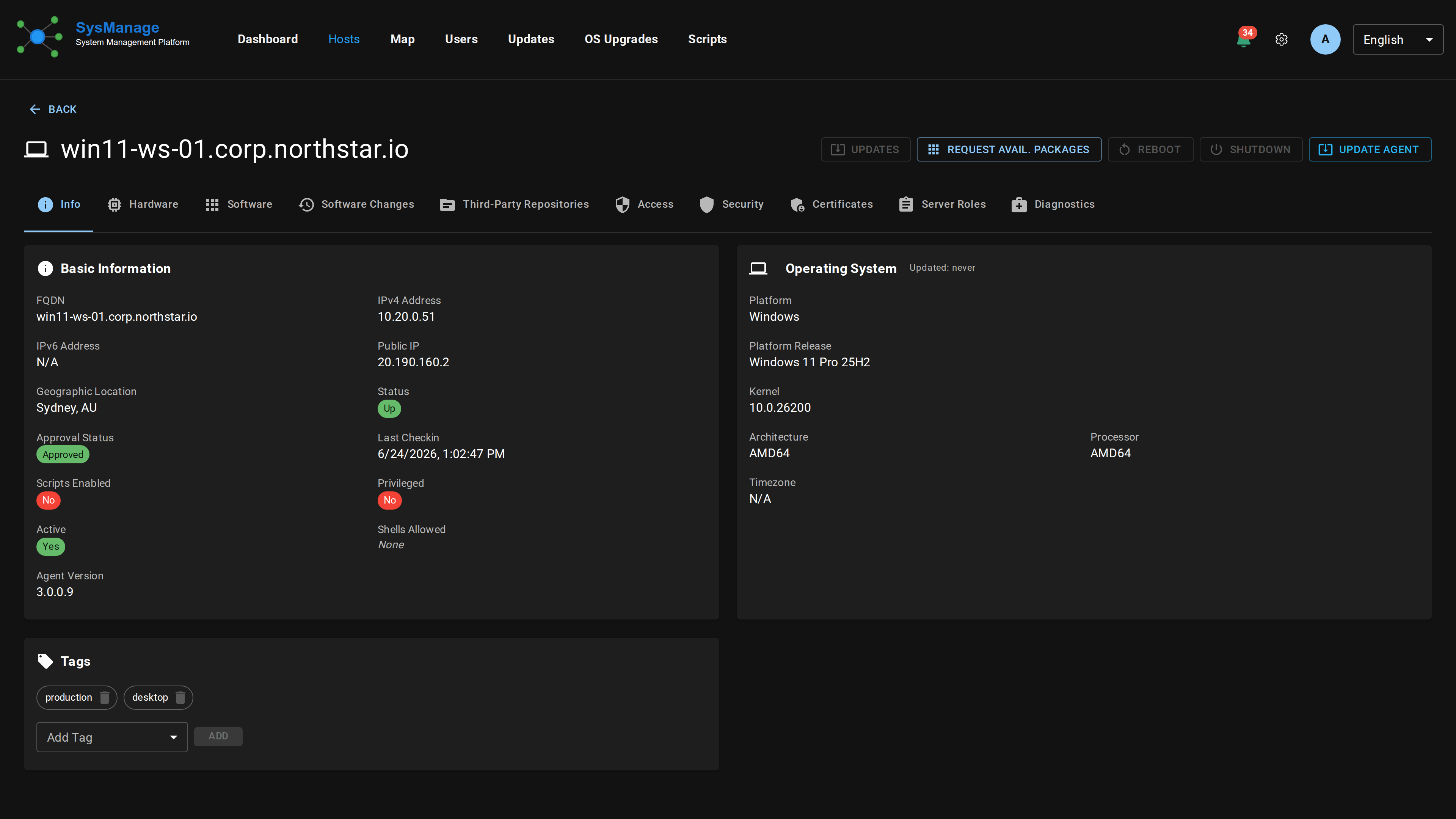The image size is (1456, 819).
Task: Click the back arrow icon
Action: [x=35, y=109]
